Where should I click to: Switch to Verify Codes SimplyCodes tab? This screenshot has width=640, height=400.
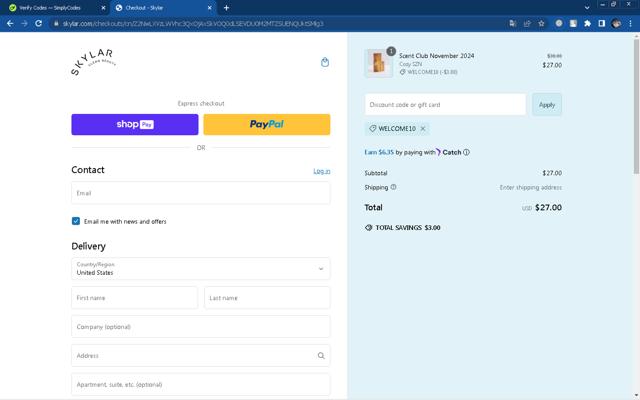coord(55,8)
